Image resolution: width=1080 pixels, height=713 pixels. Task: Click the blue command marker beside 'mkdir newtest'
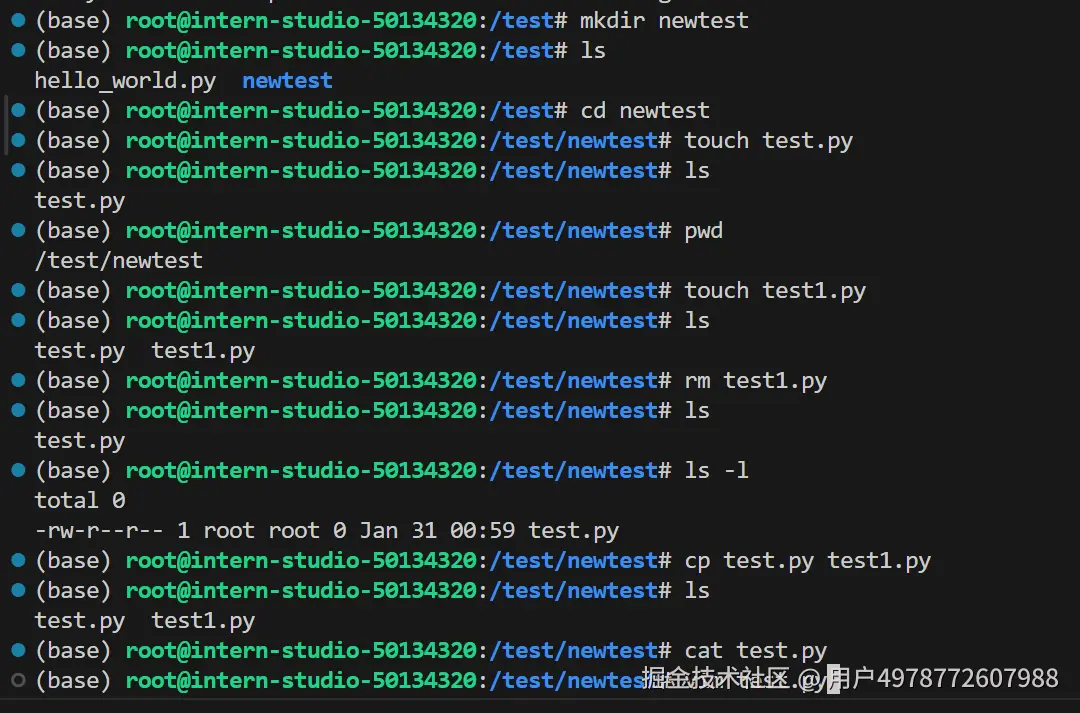(17, 20)
